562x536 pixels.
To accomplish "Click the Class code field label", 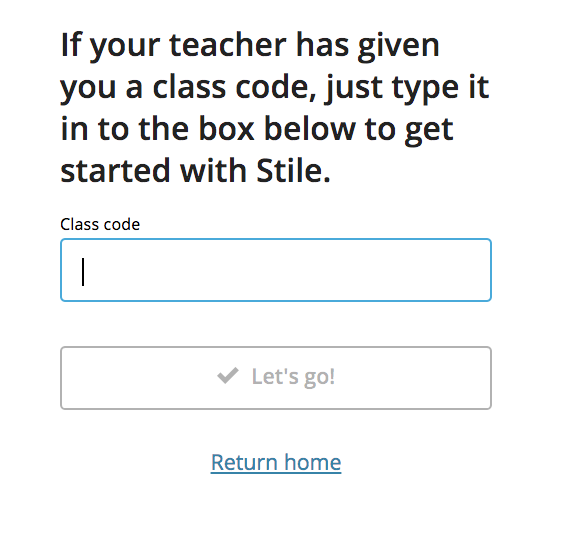I will (x=100, y=224).
